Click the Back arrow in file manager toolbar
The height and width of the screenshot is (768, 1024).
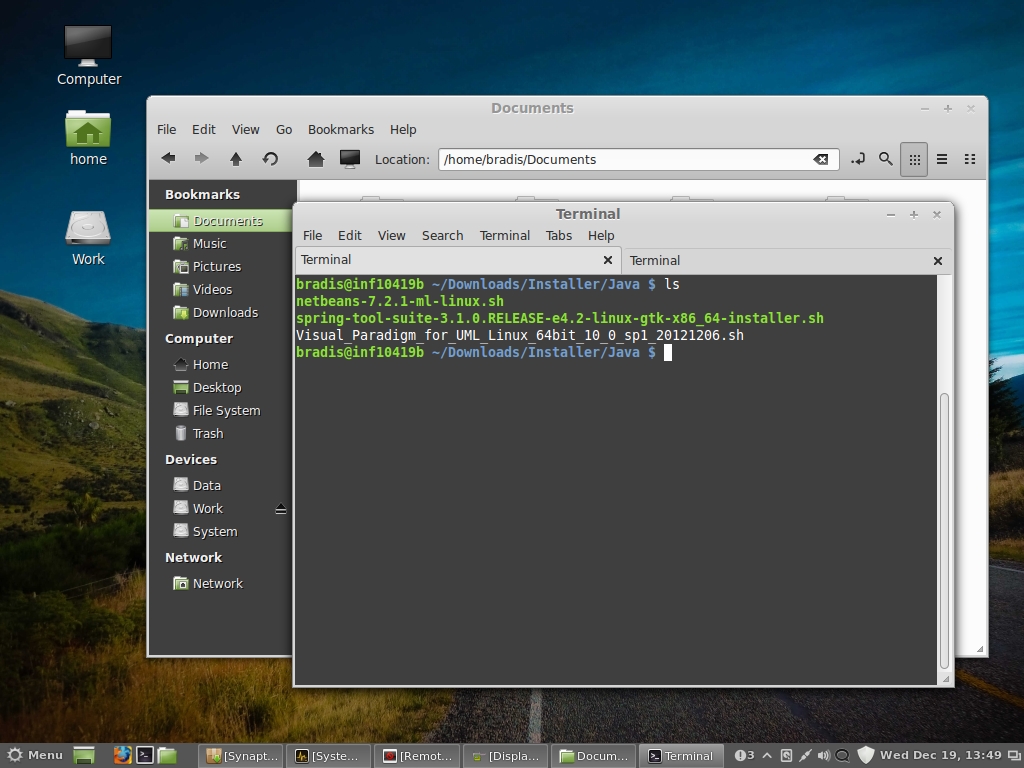click(x=168, y=159)
